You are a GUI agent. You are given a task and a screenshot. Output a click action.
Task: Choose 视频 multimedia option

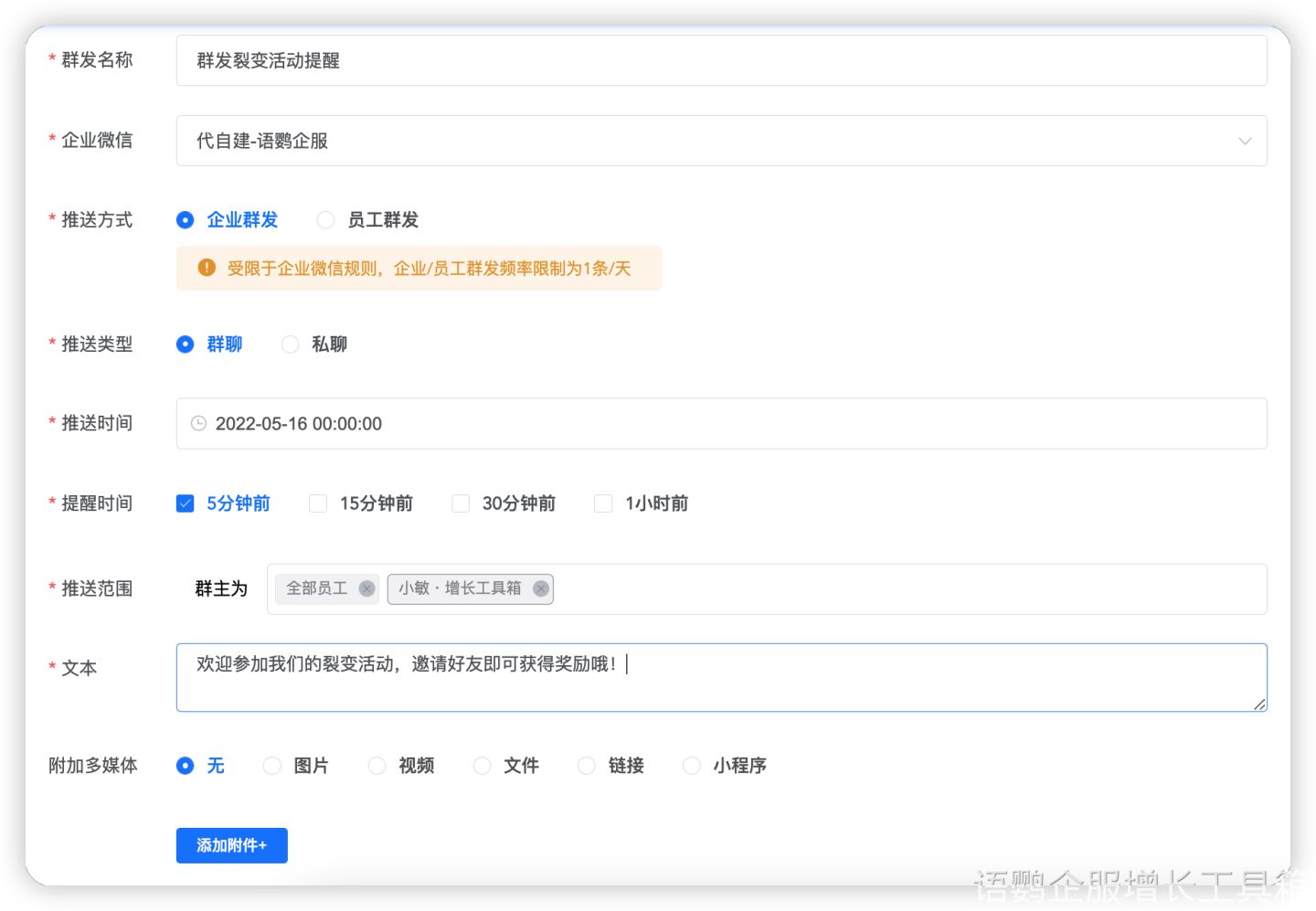tap(377, 766)
